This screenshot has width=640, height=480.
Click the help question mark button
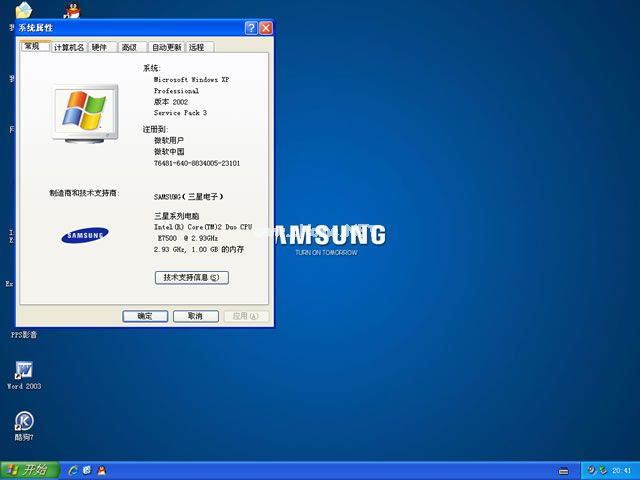pos(251,28)
